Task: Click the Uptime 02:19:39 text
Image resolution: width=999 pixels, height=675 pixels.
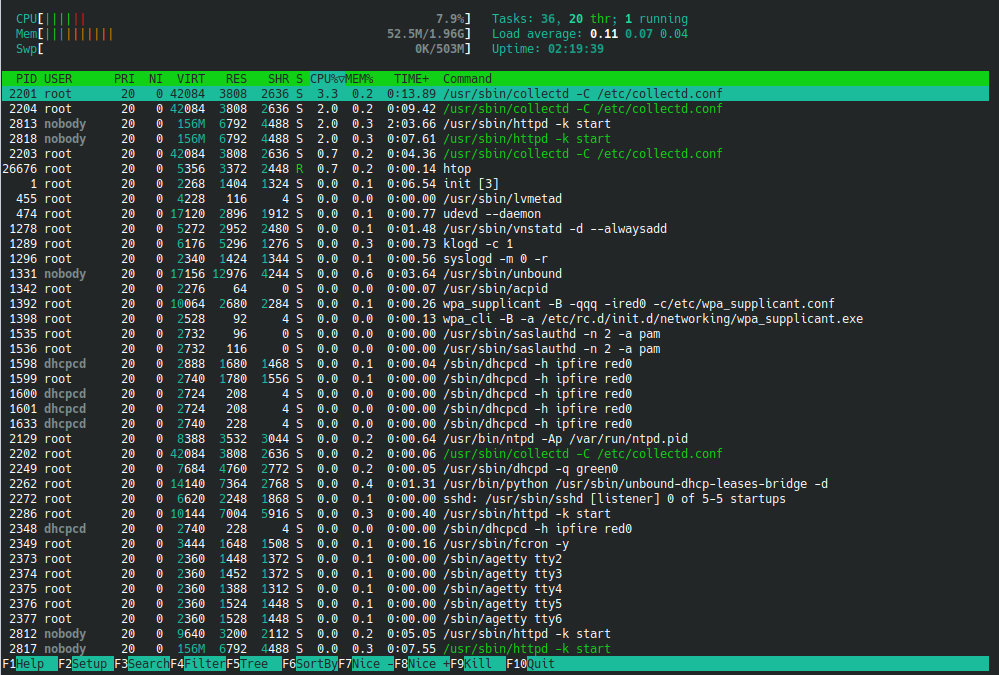Action: 547,48
